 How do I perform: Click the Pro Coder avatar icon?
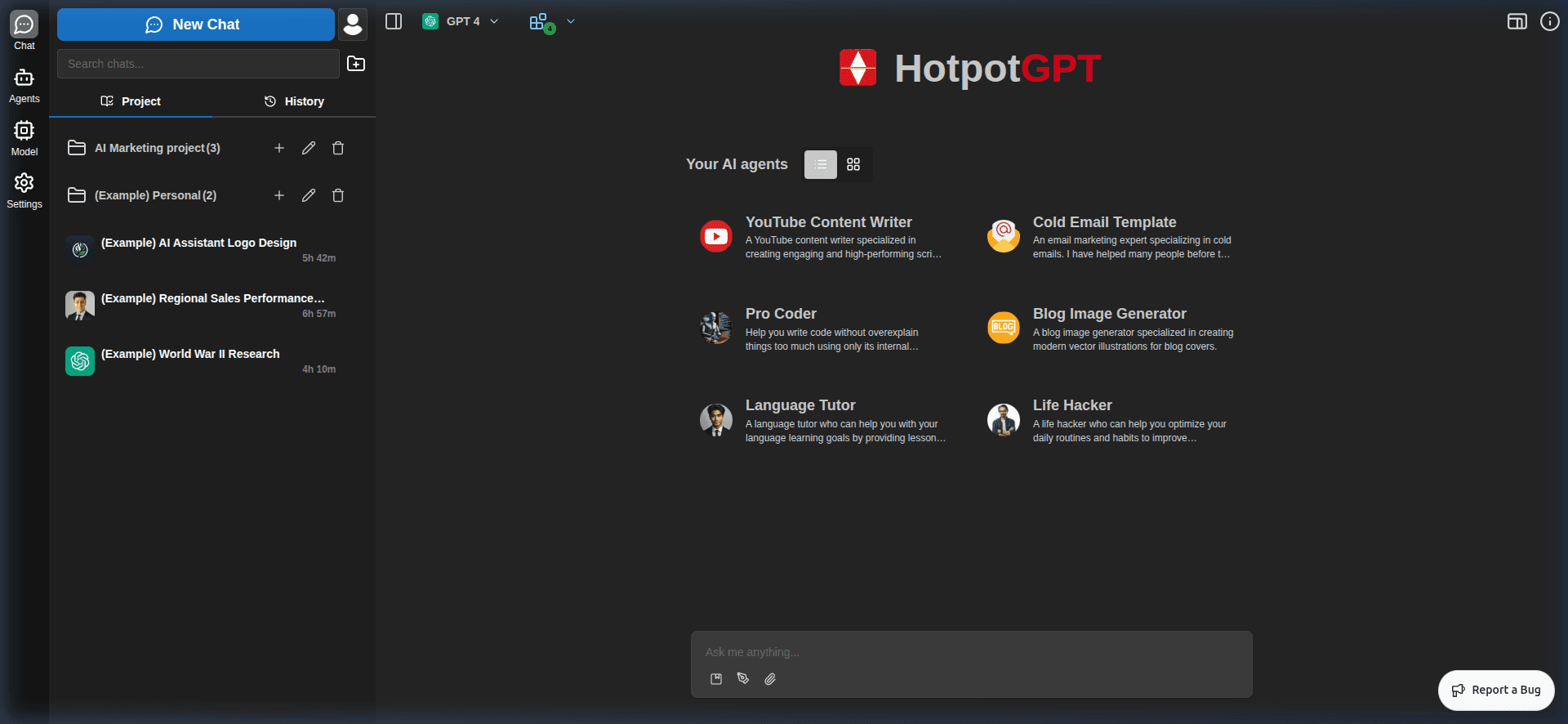point(716,328)
